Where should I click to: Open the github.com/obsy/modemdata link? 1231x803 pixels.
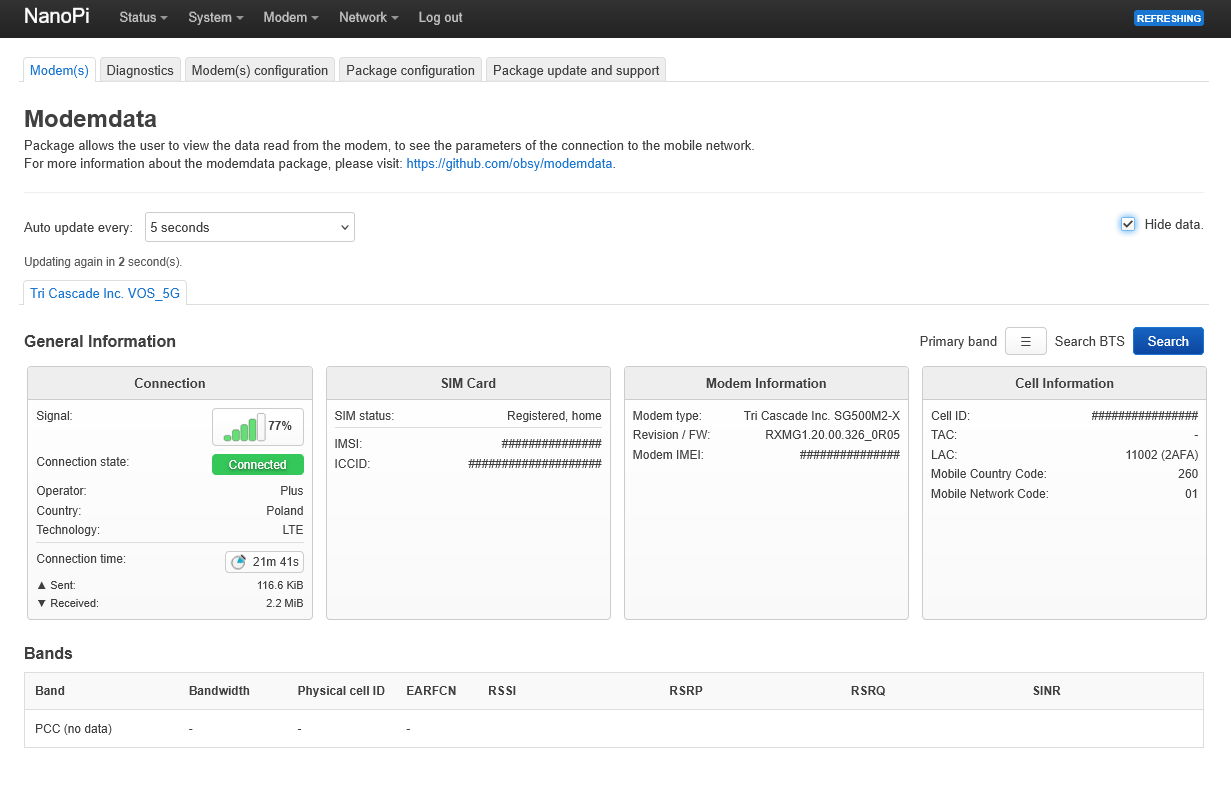(509, 163)
